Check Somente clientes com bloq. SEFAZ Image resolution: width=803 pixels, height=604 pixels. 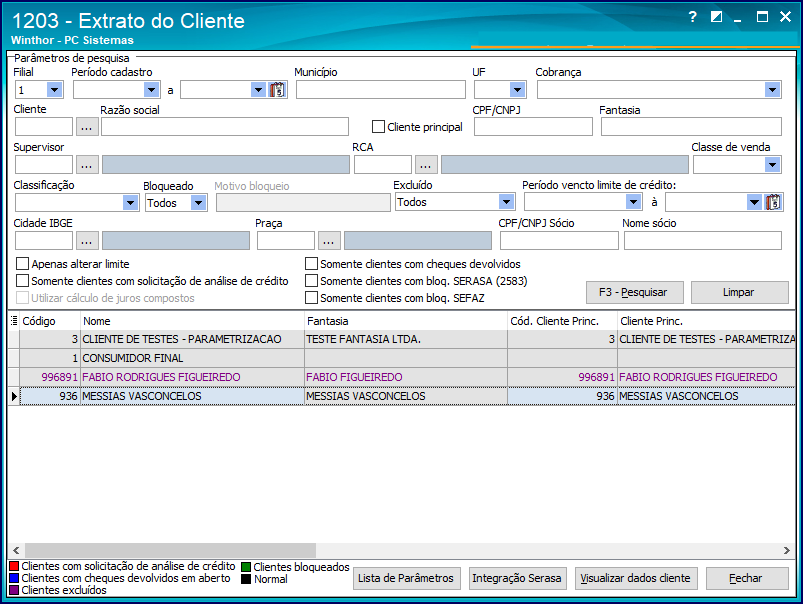311,298
